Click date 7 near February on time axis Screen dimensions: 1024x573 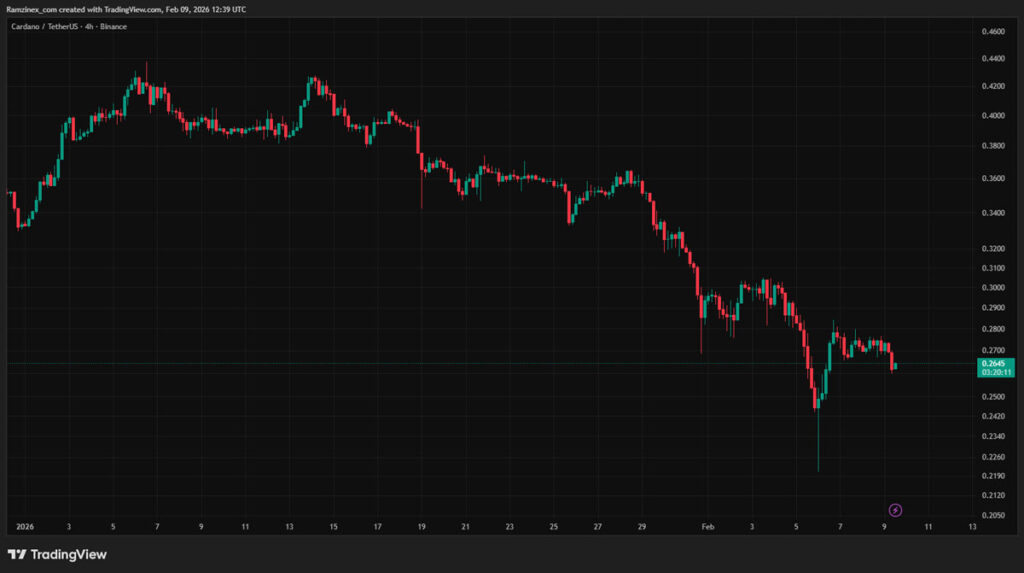[x=840, y=526]
